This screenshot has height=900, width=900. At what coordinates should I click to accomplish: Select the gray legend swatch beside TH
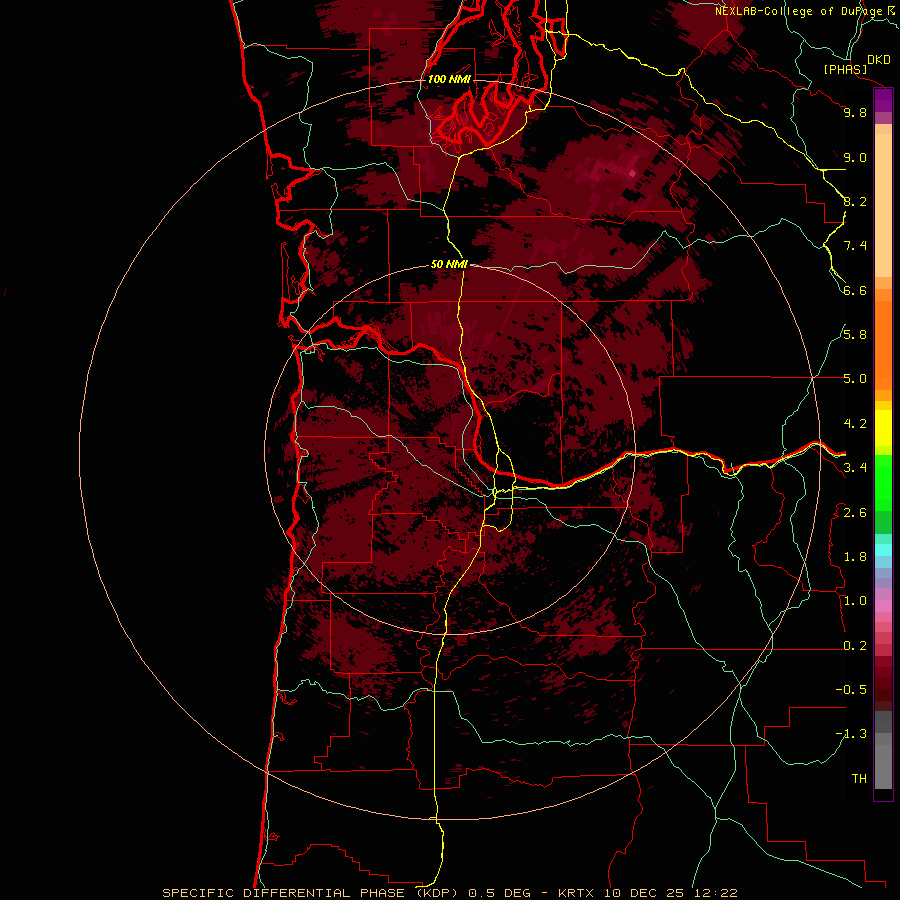pyautogui.click(x=883, y=766)
